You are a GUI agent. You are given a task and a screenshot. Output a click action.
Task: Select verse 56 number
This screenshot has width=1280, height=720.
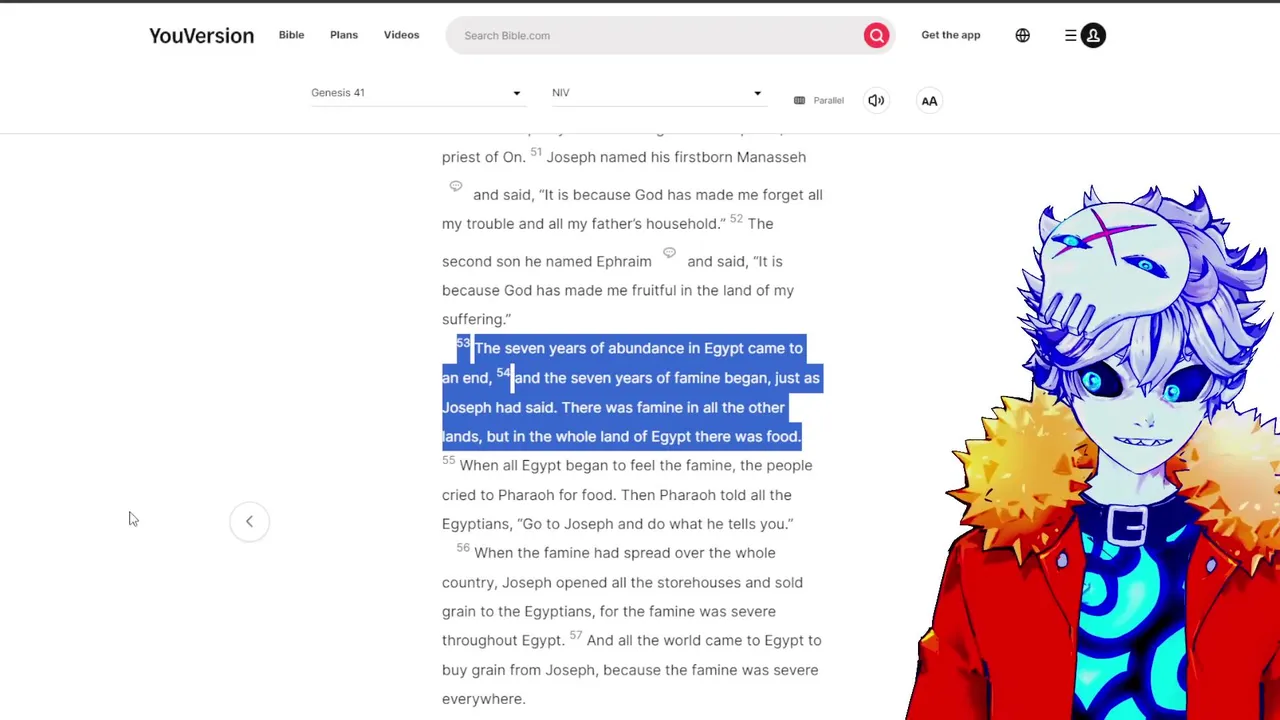click(x=463, y=547)
